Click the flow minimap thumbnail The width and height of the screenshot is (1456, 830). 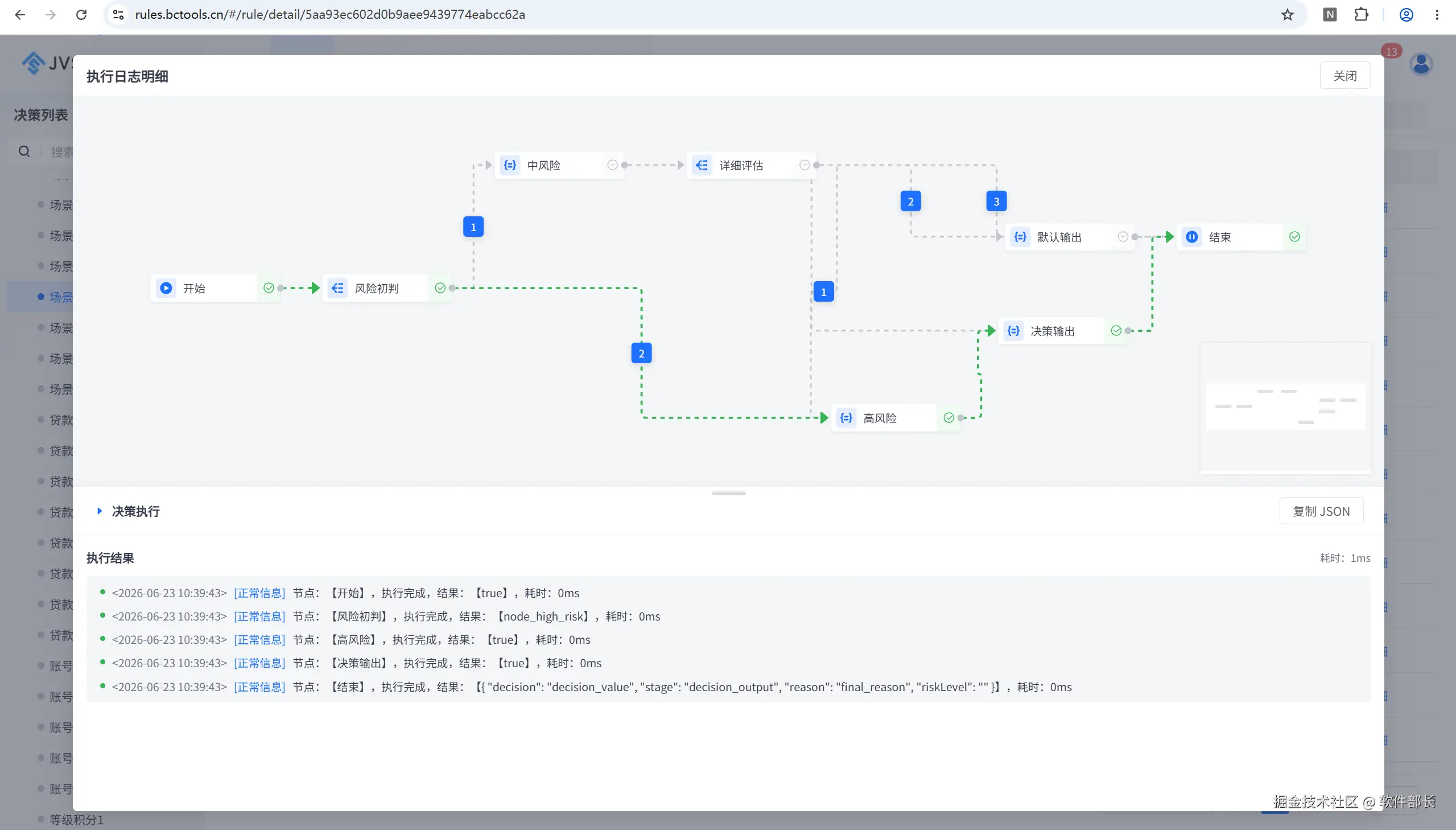[x=1285, y=408]
